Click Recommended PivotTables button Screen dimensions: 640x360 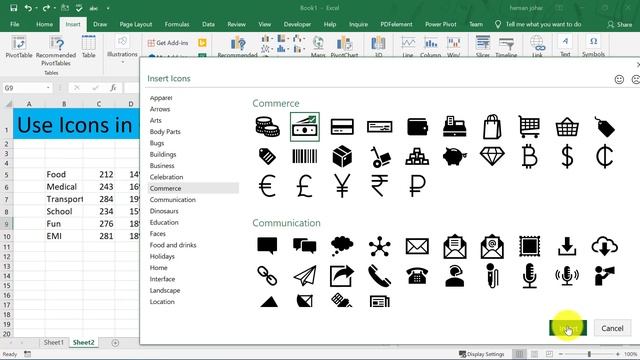coord(56,51)
